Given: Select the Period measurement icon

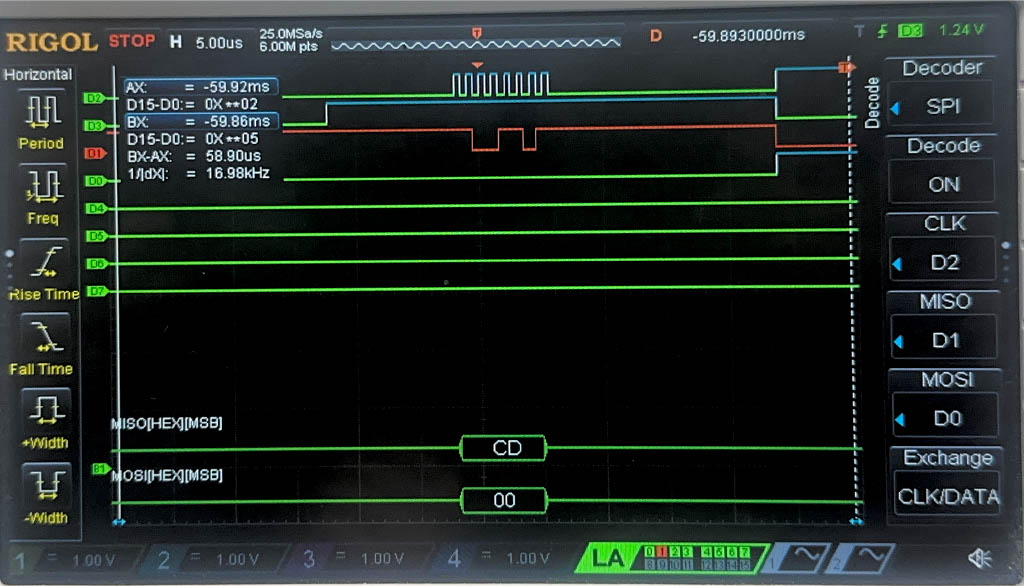Looking at the screenshot, I should click(x=41, y=113).
